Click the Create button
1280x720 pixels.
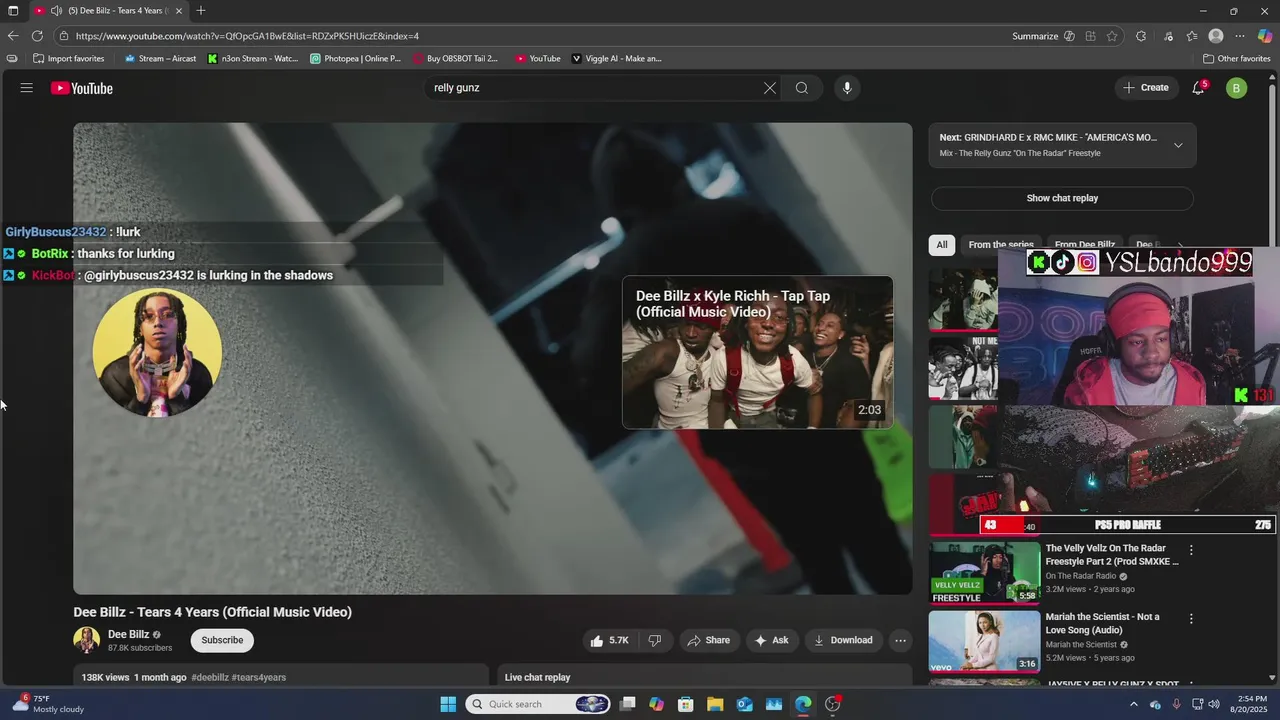[1146, 88]
